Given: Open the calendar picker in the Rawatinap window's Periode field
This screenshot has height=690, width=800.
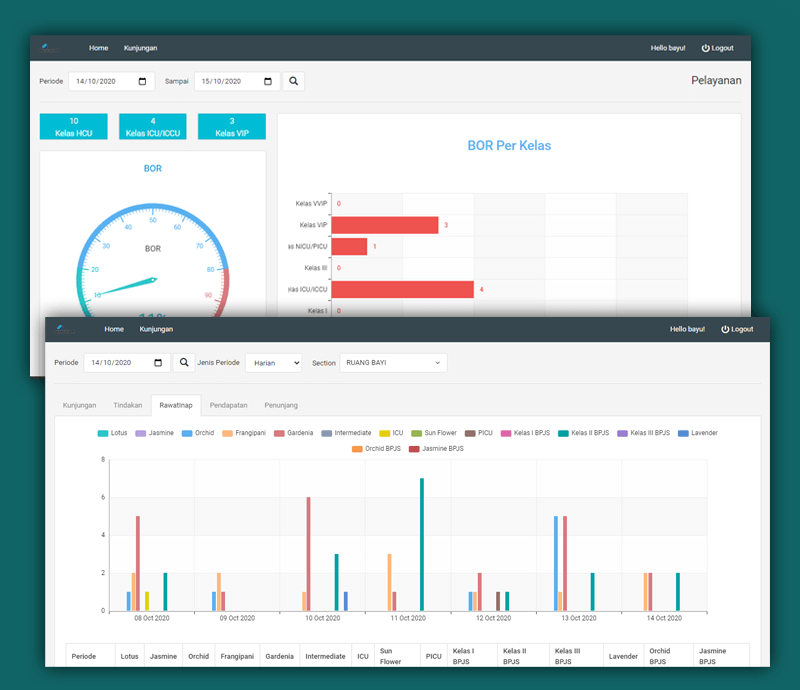Looking at the screenshot, I should [159, 362].
